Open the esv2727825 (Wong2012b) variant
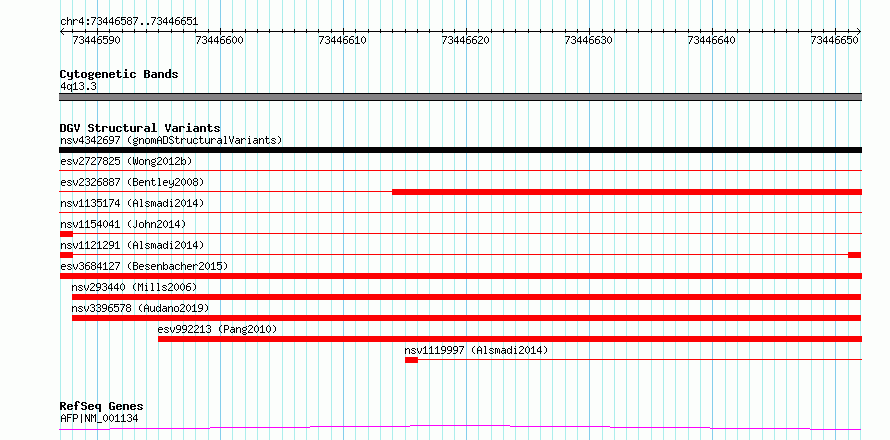This screenshot has width=890, height=440. 126,161
